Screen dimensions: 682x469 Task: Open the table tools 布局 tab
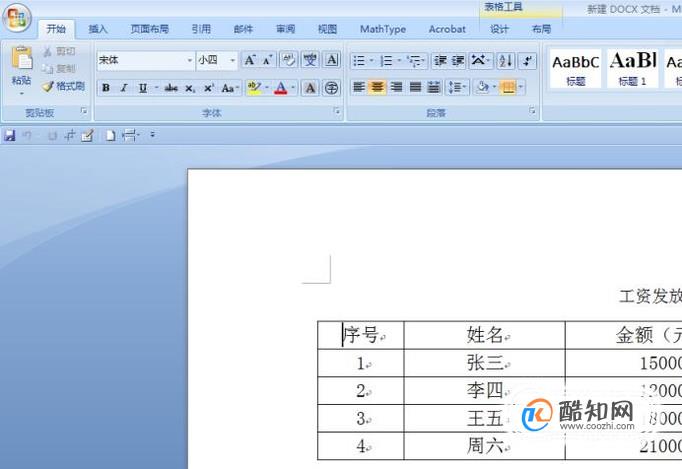(542, 29)
